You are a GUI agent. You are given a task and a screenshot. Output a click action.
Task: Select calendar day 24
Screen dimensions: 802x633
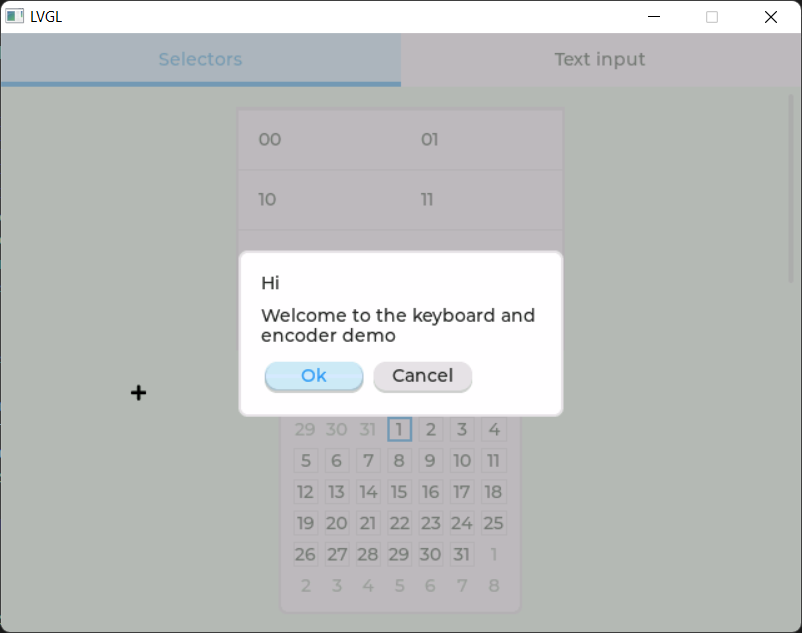pos(462,523)
